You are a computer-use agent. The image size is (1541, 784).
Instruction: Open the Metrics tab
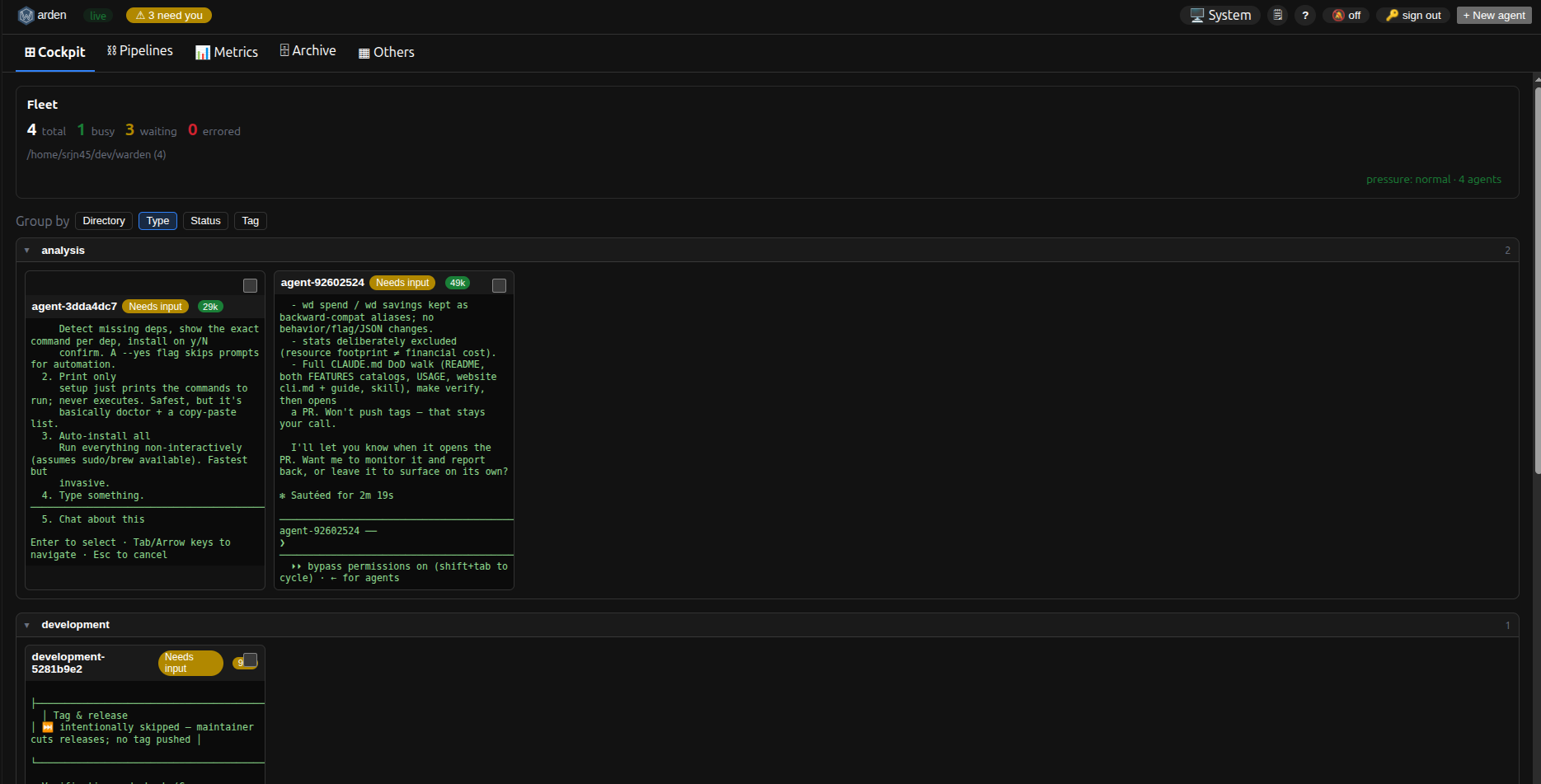point(227,52)
